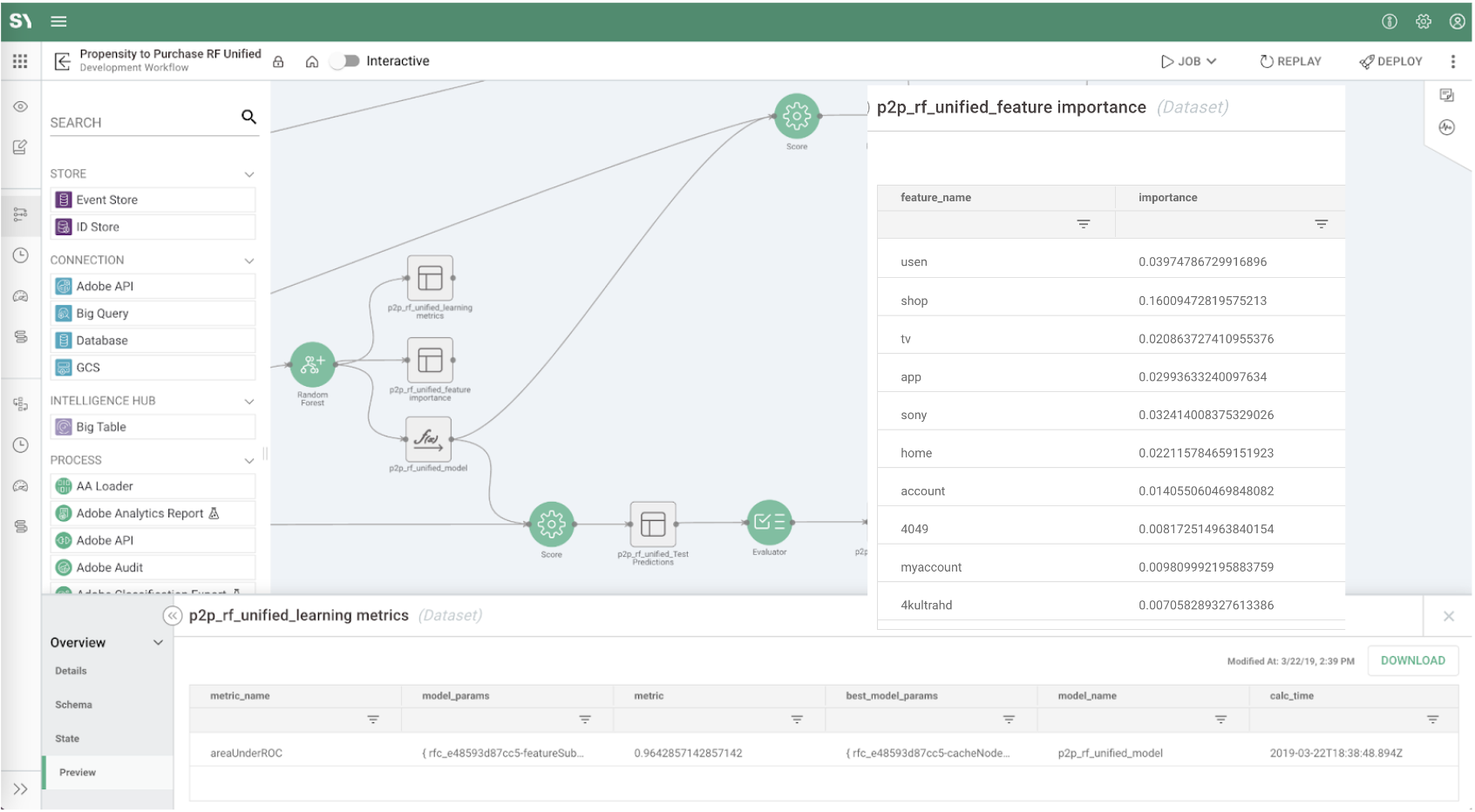Click the SEARCH input field
The height and width of the screenshot is (812, 1475).
click(x=139, y=123)
